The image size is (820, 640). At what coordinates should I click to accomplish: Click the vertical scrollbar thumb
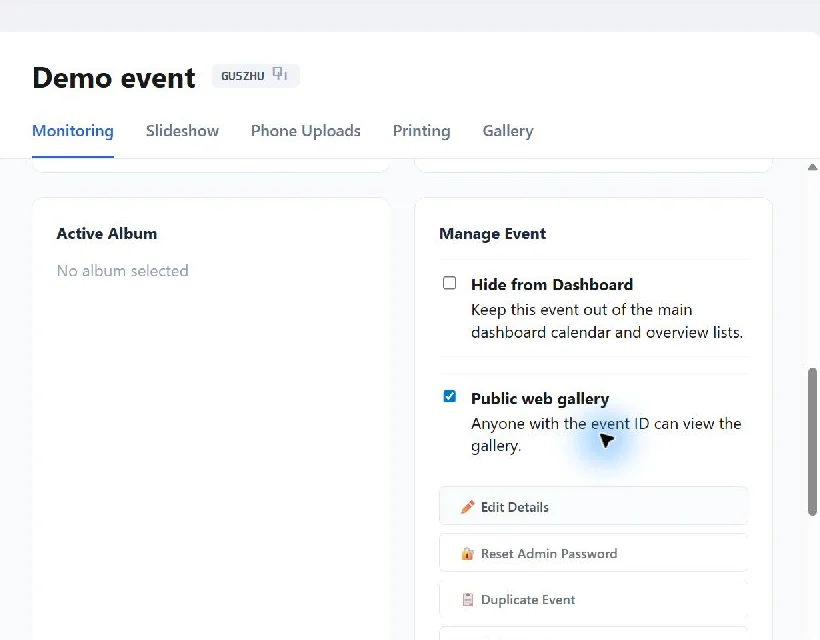pos(812,442)
